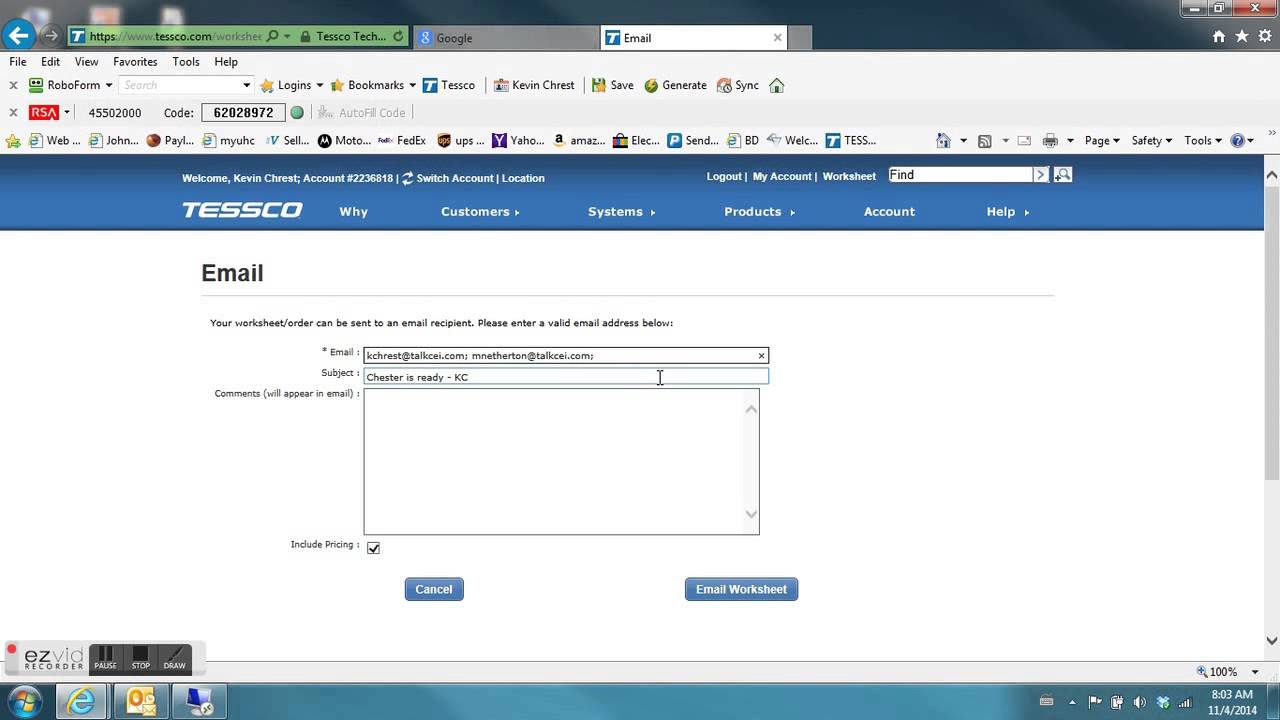Click the RSS feeds icon
This screenshot has height=720, width=1280.
point(984,141)
